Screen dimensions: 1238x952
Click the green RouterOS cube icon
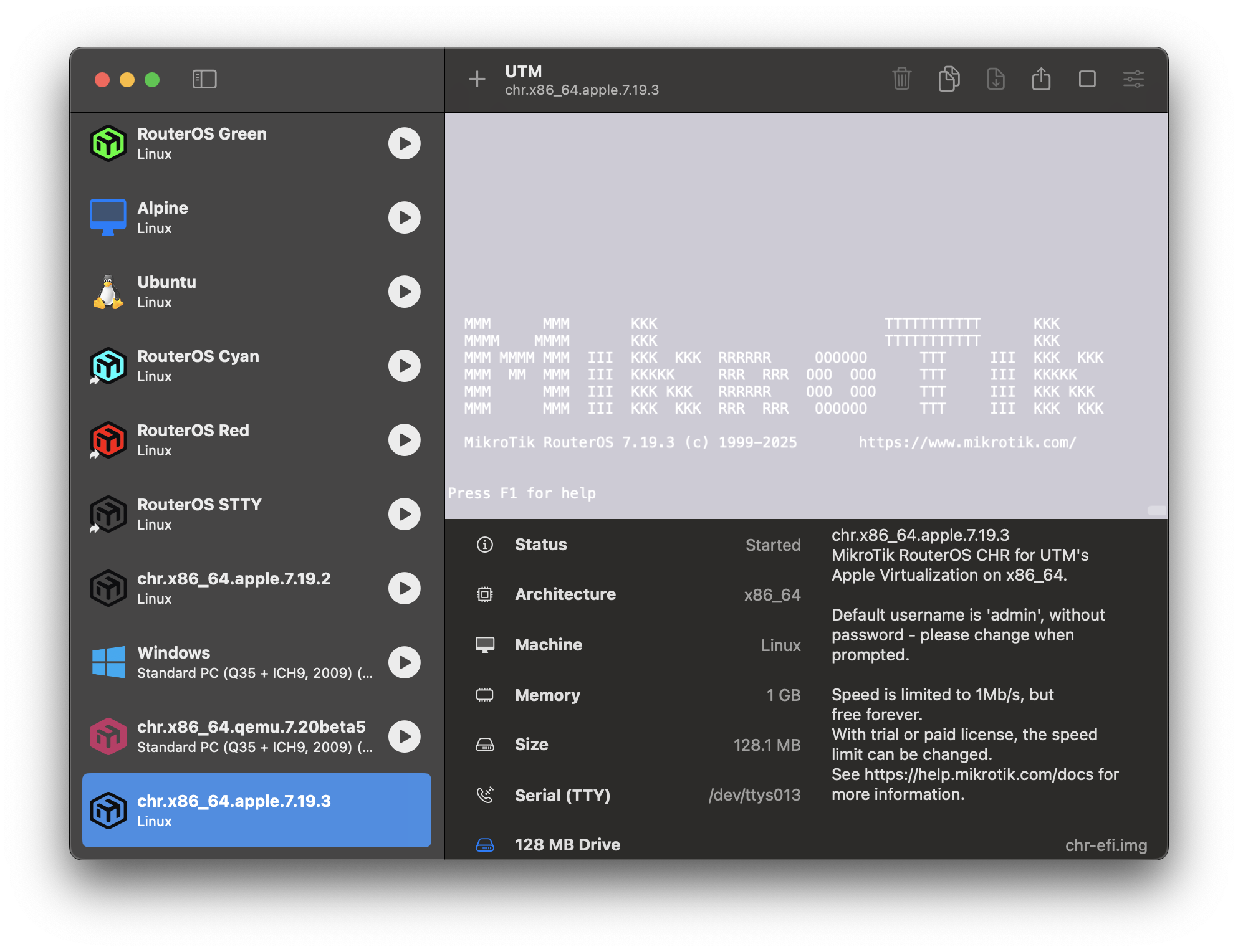(x=108, y=143)
